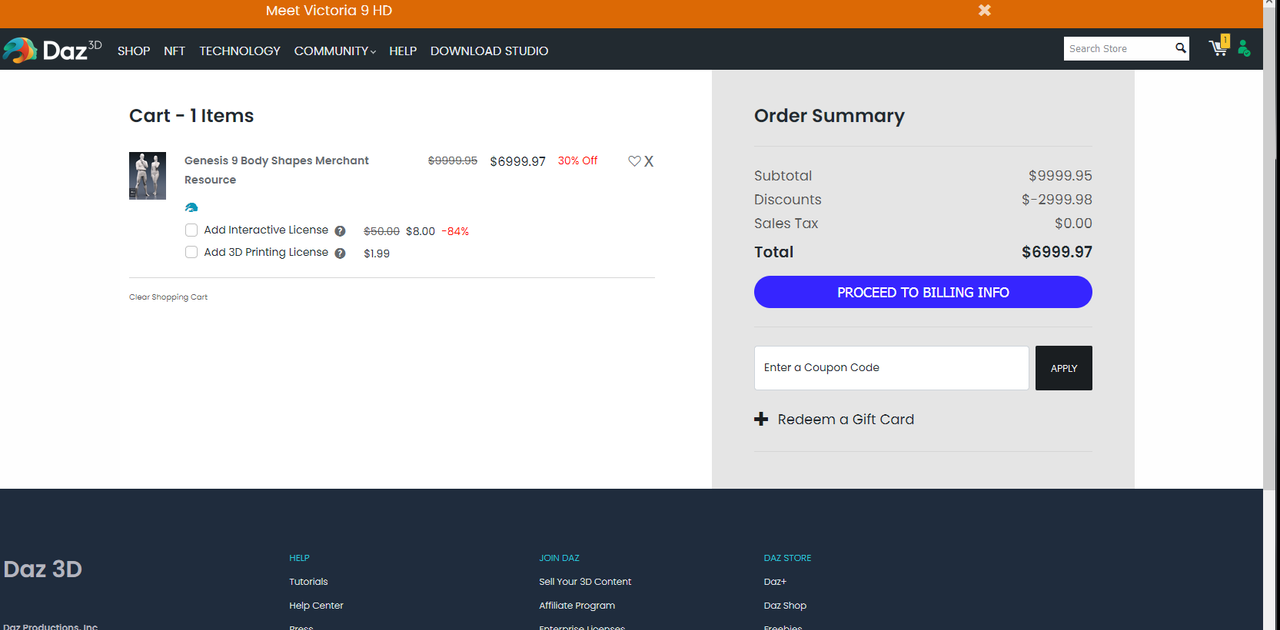Image resolution: width=1280 pixels, height=630 pixels.
Task: Open Sell Your 3D Content link
Action: pyautogui.click(x=585, y=582)
